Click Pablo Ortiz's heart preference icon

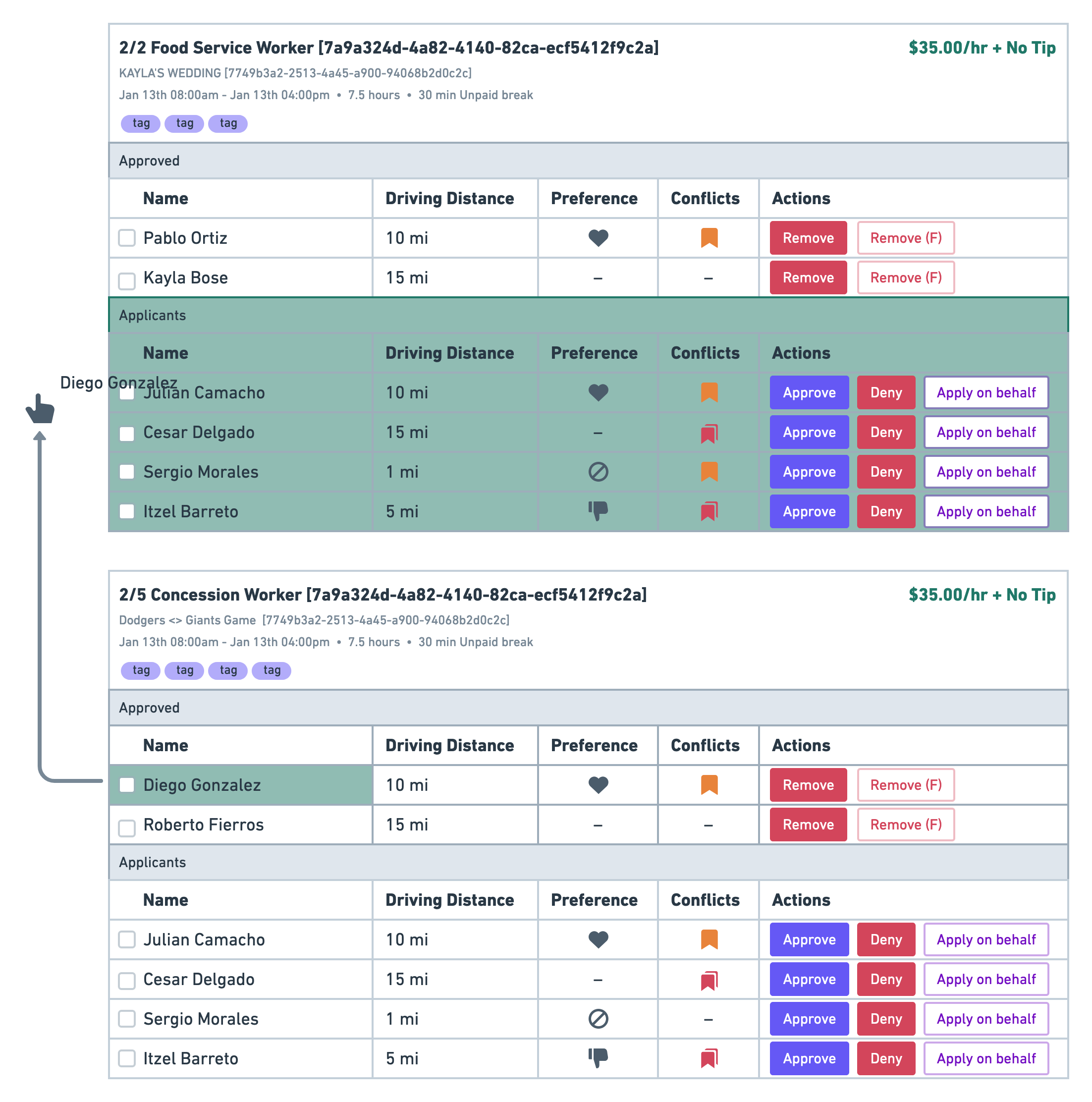pyautogui.click(x=598, y=238)
